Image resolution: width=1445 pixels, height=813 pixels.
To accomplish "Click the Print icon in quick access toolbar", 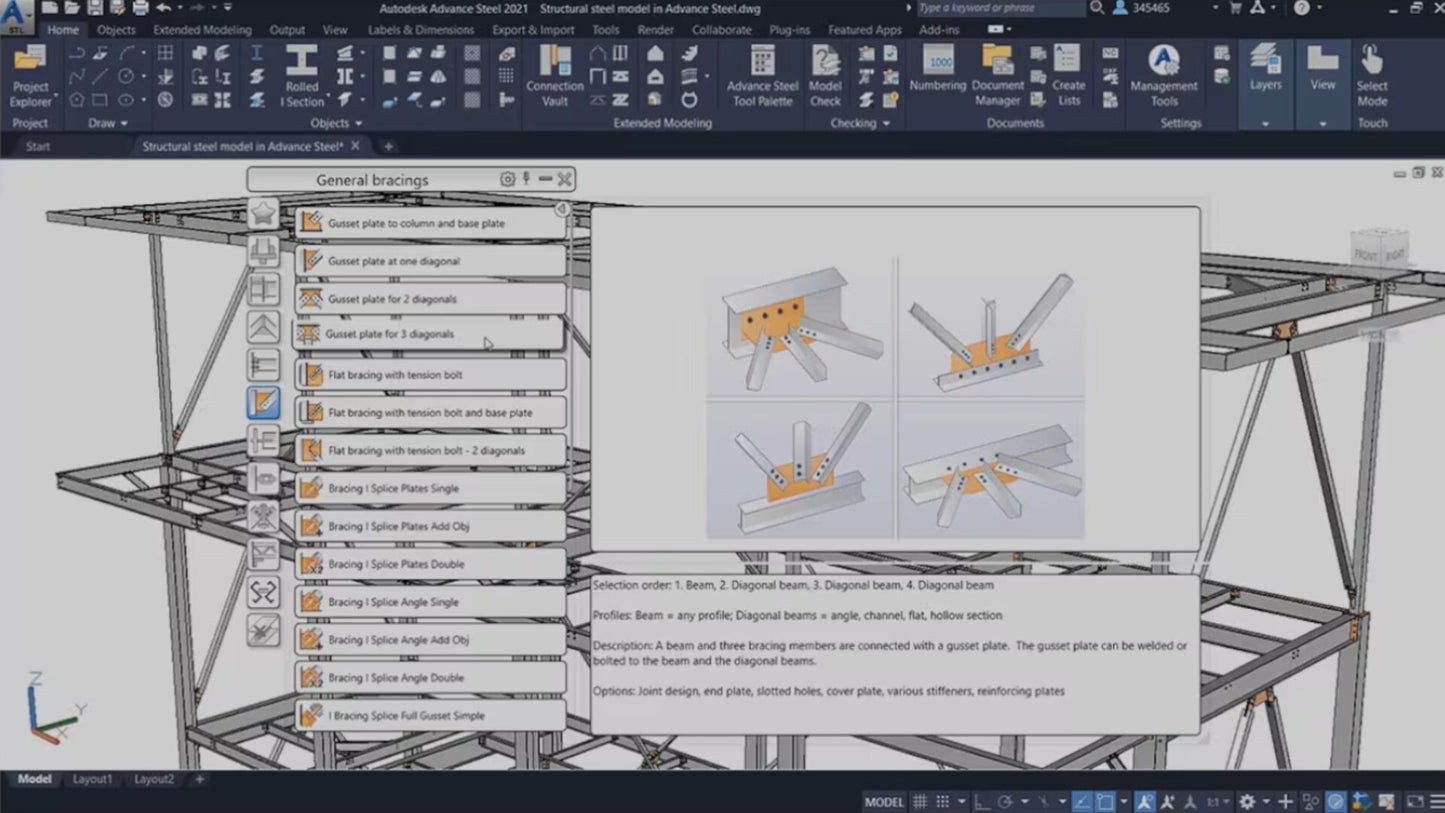I will [140, 8].
